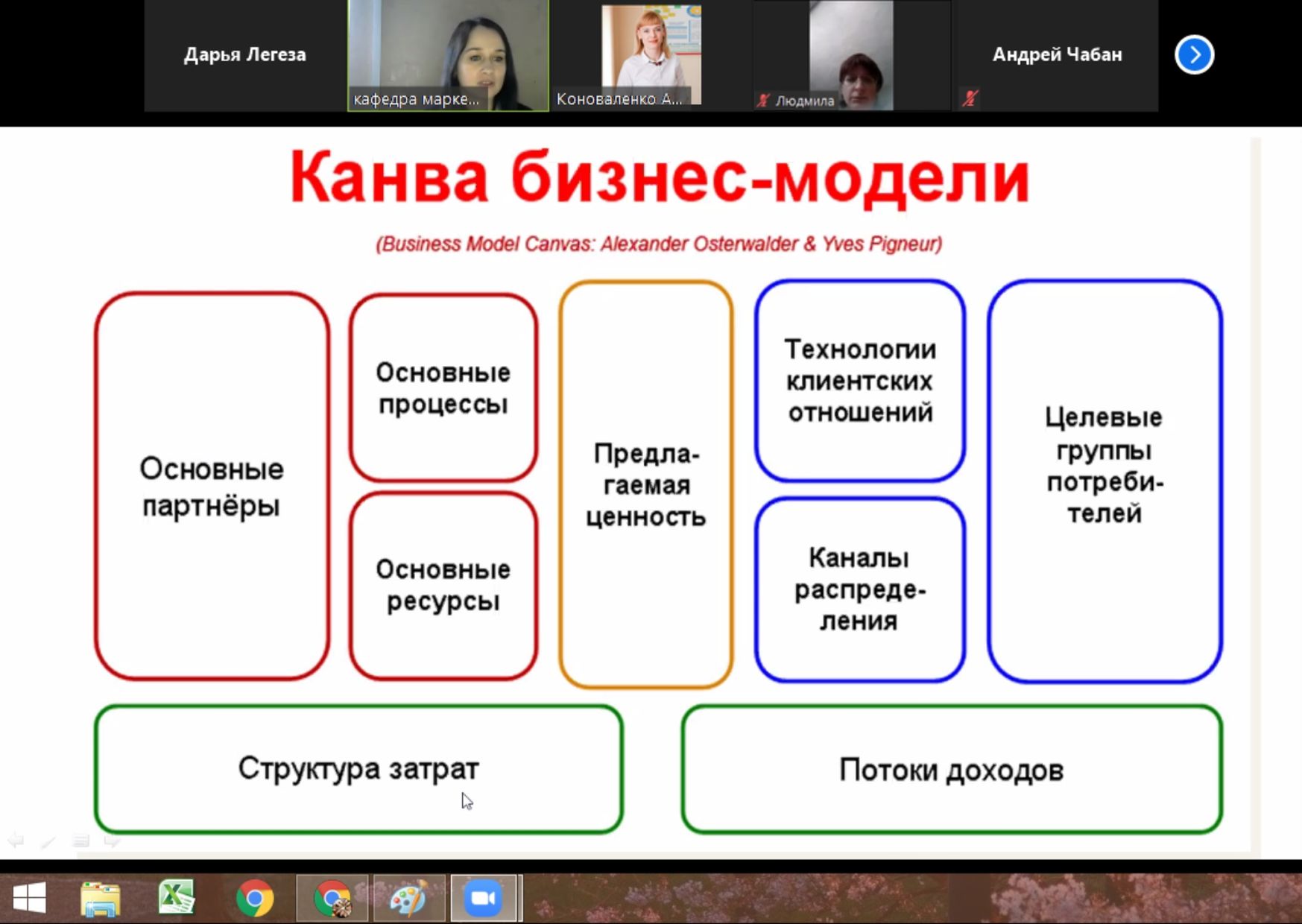The height and width of the screenshot is (924, 1302).
Task: Show next participants with the blue arrow
Action: pos(1194,54)
